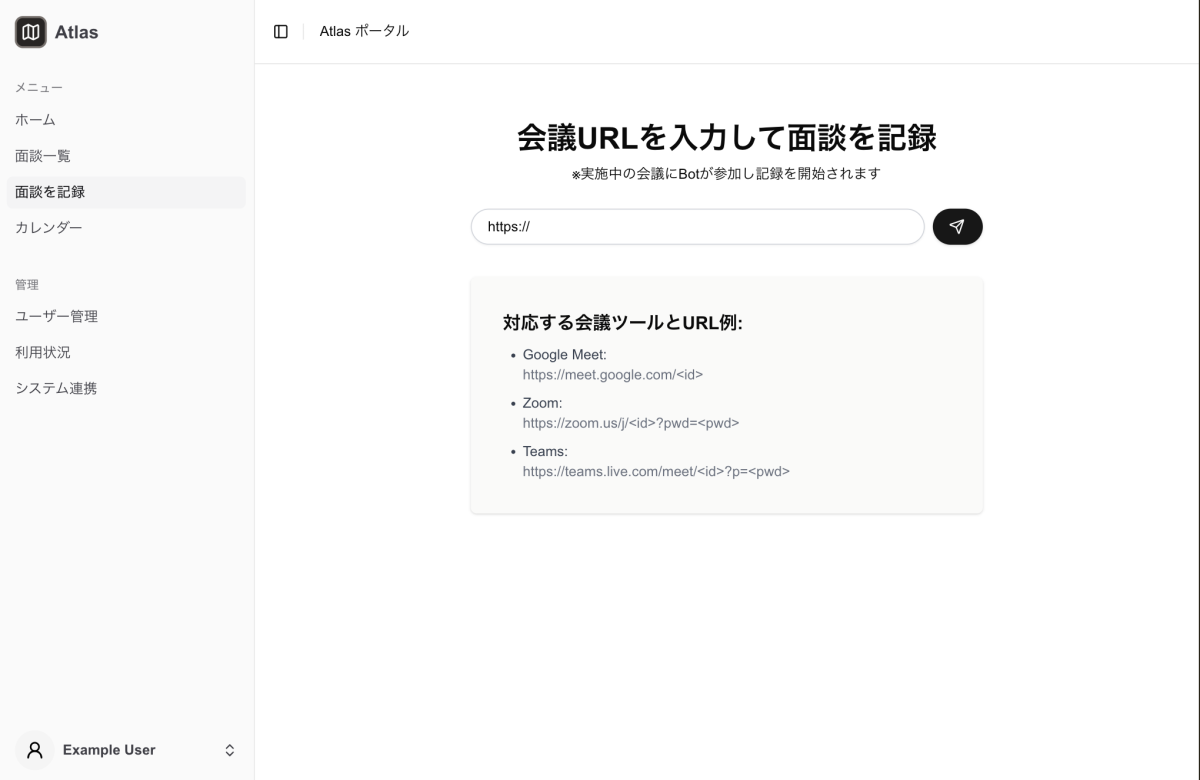Toggle the sidebar panel icon
The height and width of the screenshot is (780, 1200).
(281, 32)
